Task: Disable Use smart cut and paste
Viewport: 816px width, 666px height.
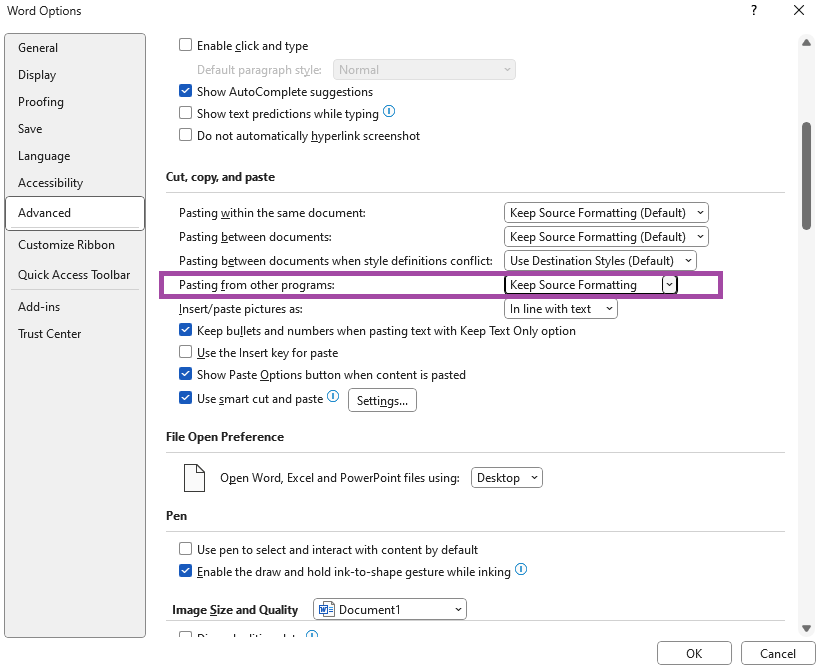Action: [185, 398]
